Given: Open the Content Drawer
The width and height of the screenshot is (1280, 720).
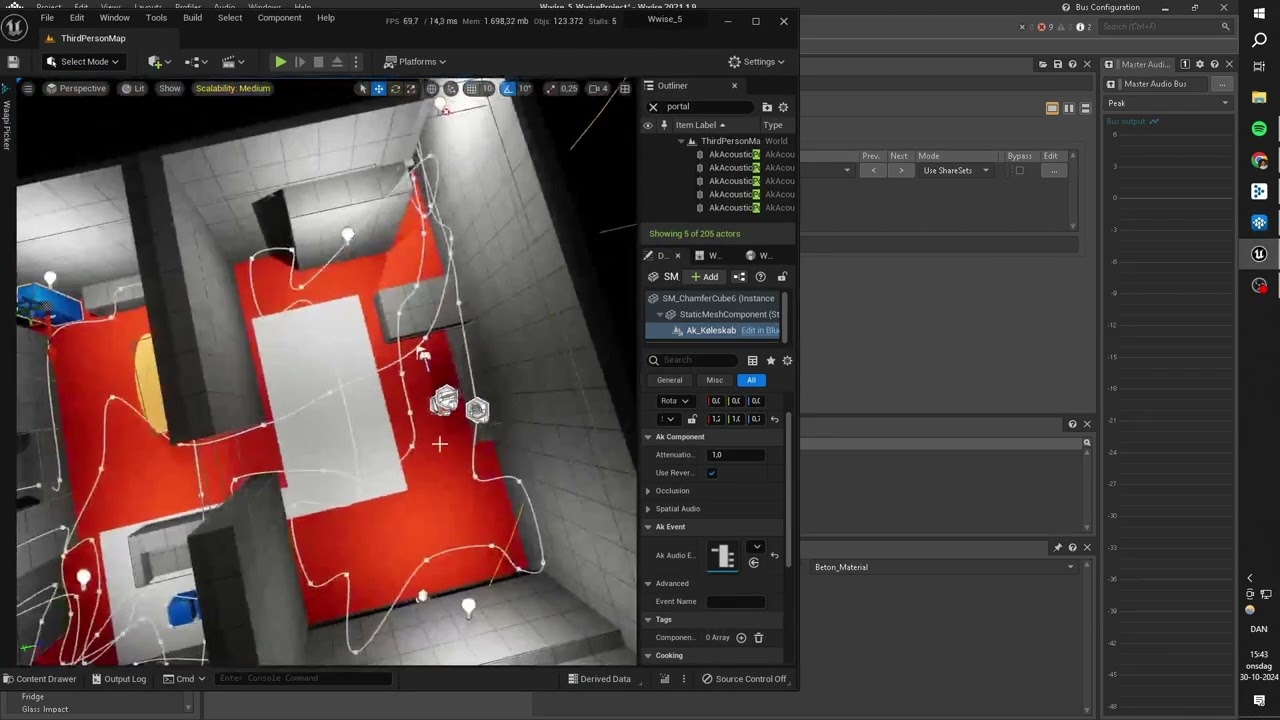Looking at the screenshot, I should point(40,679).
